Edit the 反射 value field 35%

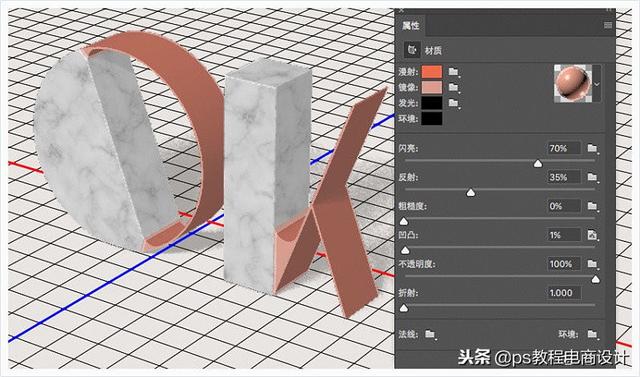(x=564, y=177)
